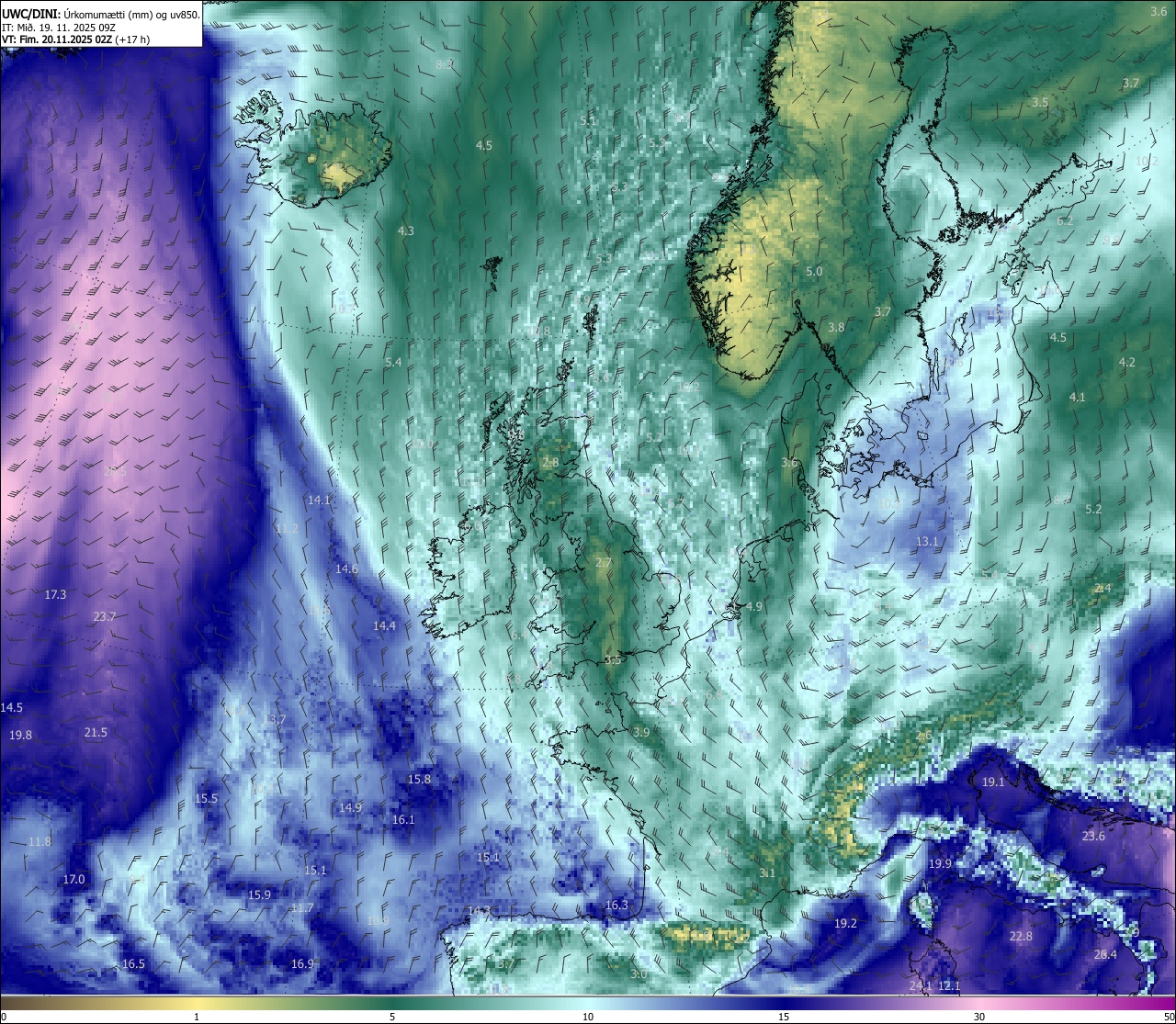The width and height of the screenshot is (1176, 1024).
Task: Click the 0 tick on the color scale
Action: click(x=4, y=1016)
